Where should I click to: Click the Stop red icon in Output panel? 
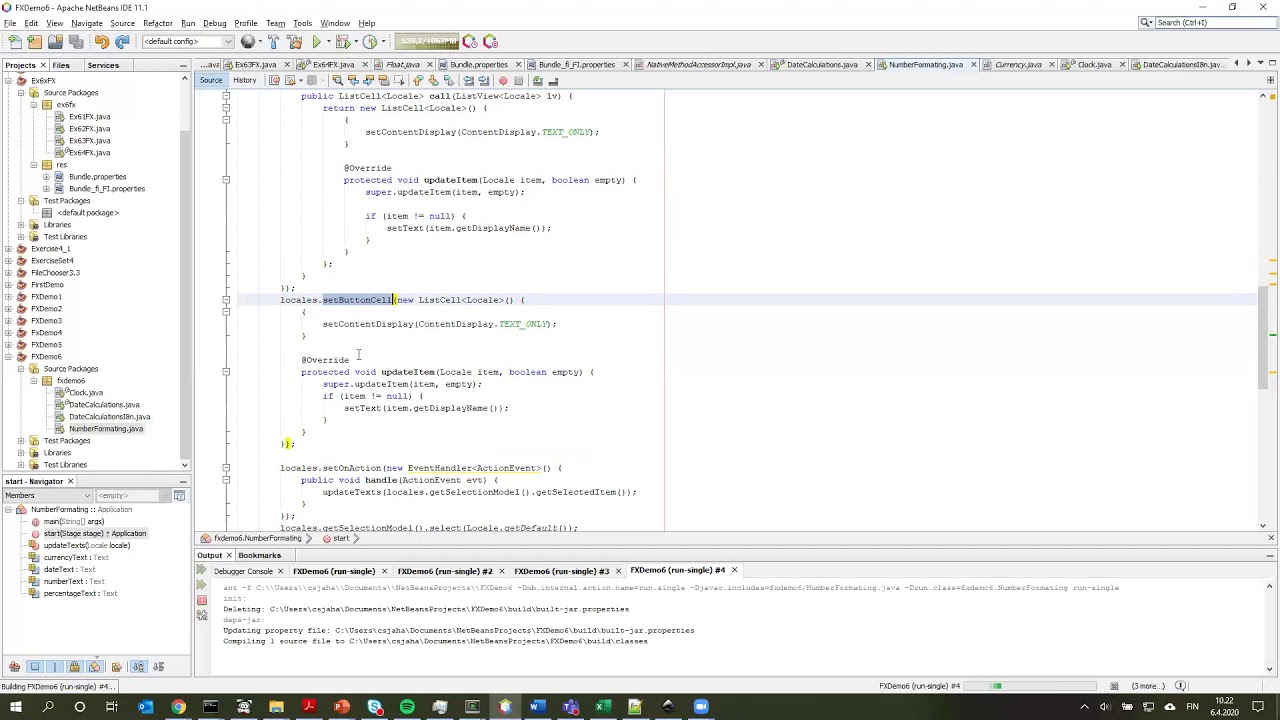[x=202, y=600]
